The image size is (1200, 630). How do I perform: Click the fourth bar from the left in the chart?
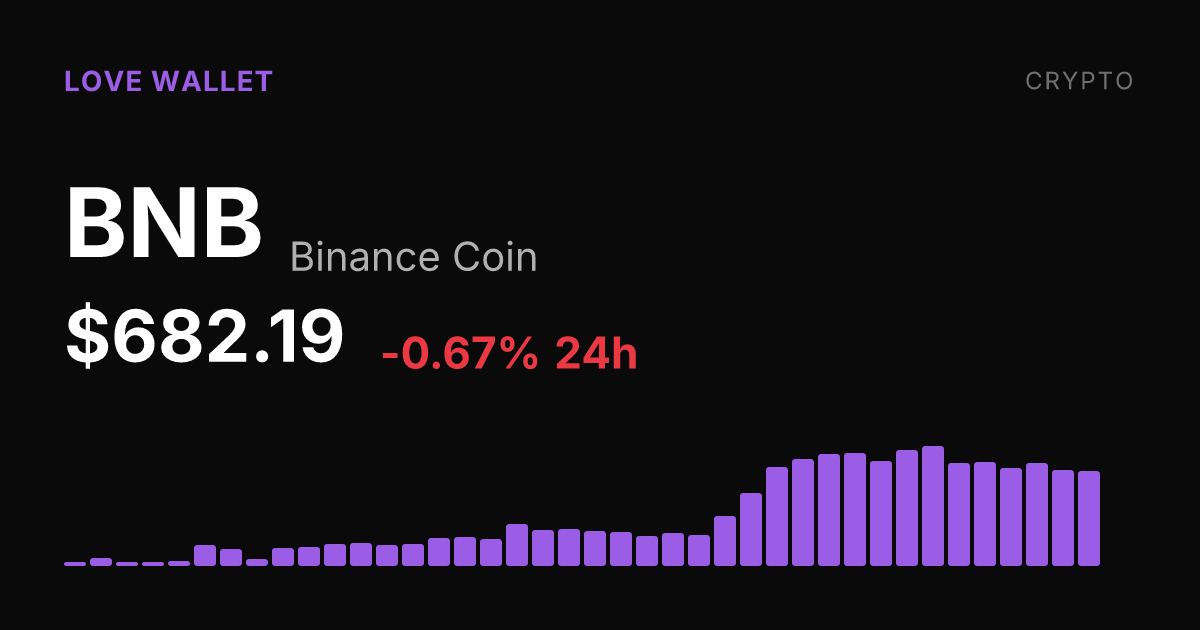[153, 564]
